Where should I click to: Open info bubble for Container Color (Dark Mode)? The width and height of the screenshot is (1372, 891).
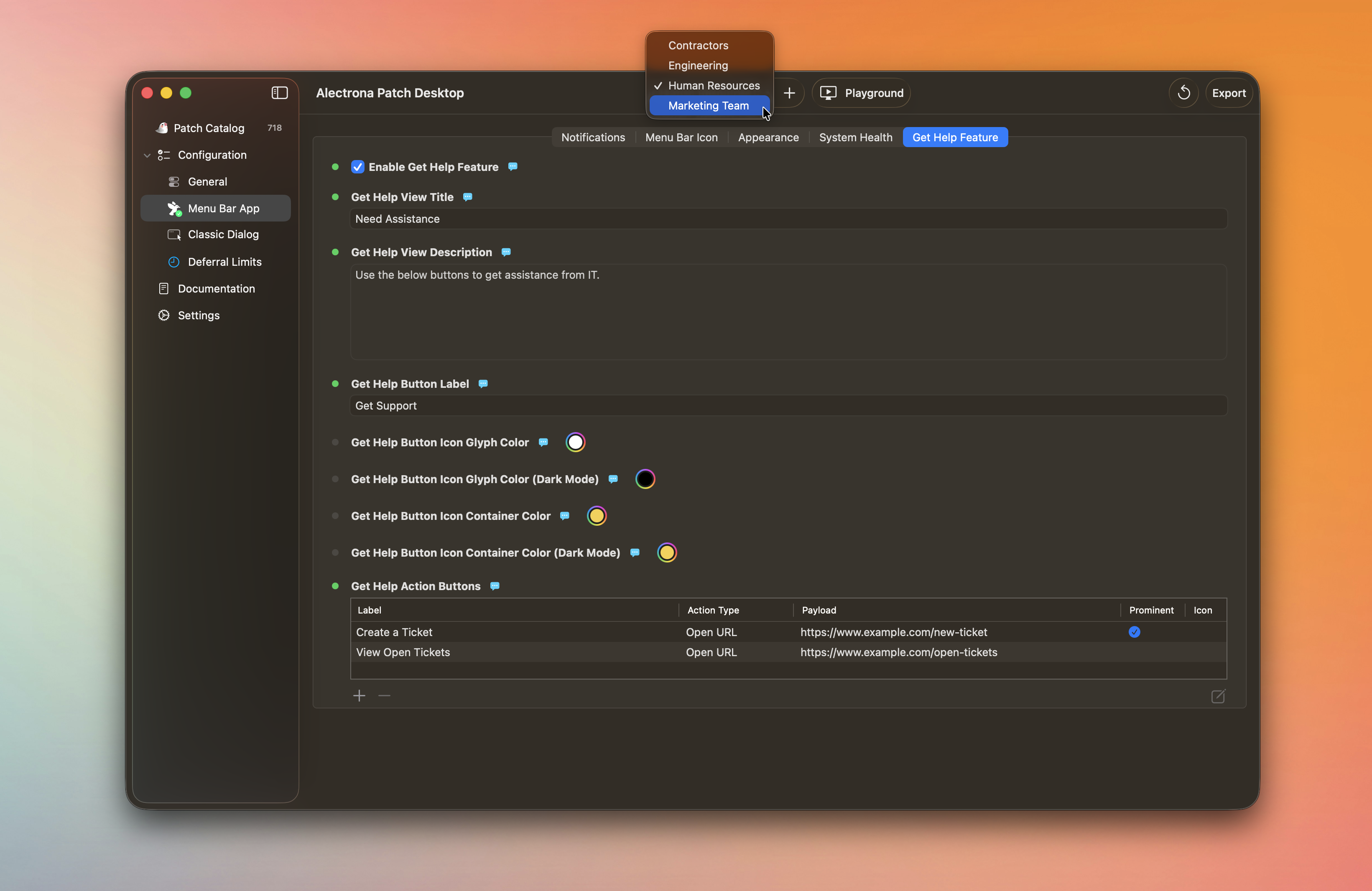635,553
